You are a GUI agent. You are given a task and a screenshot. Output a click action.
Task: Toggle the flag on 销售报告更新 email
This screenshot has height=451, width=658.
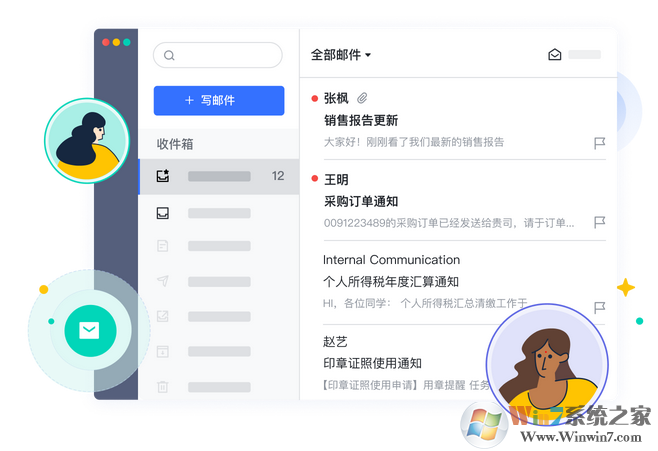(599, 143)
